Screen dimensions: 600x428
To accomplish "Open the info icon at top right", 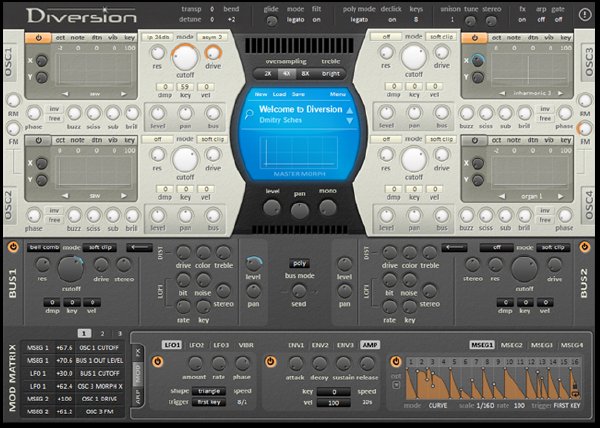I will pos(584,15).
